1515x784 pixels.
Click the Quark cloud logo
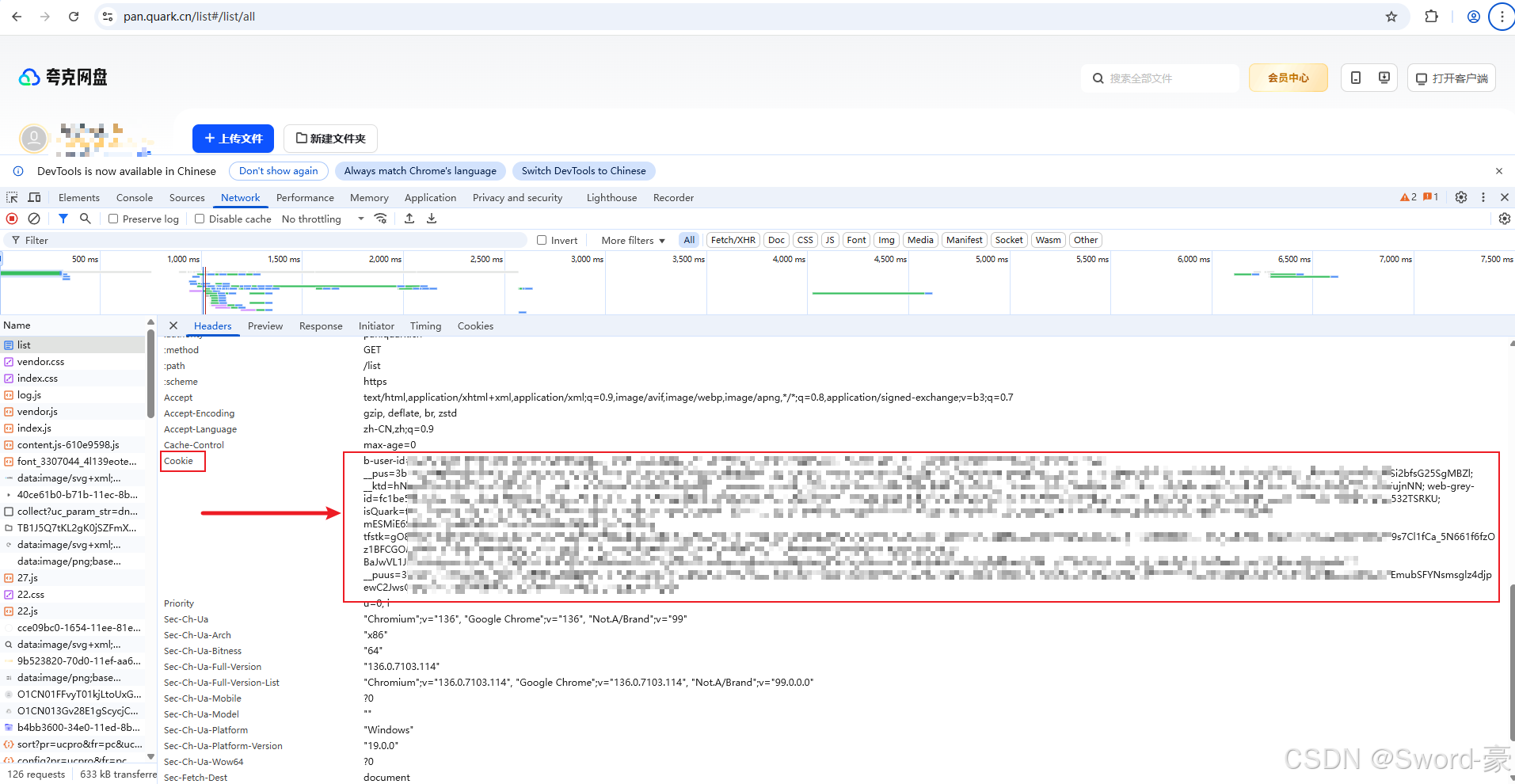(x=63, y=77)
